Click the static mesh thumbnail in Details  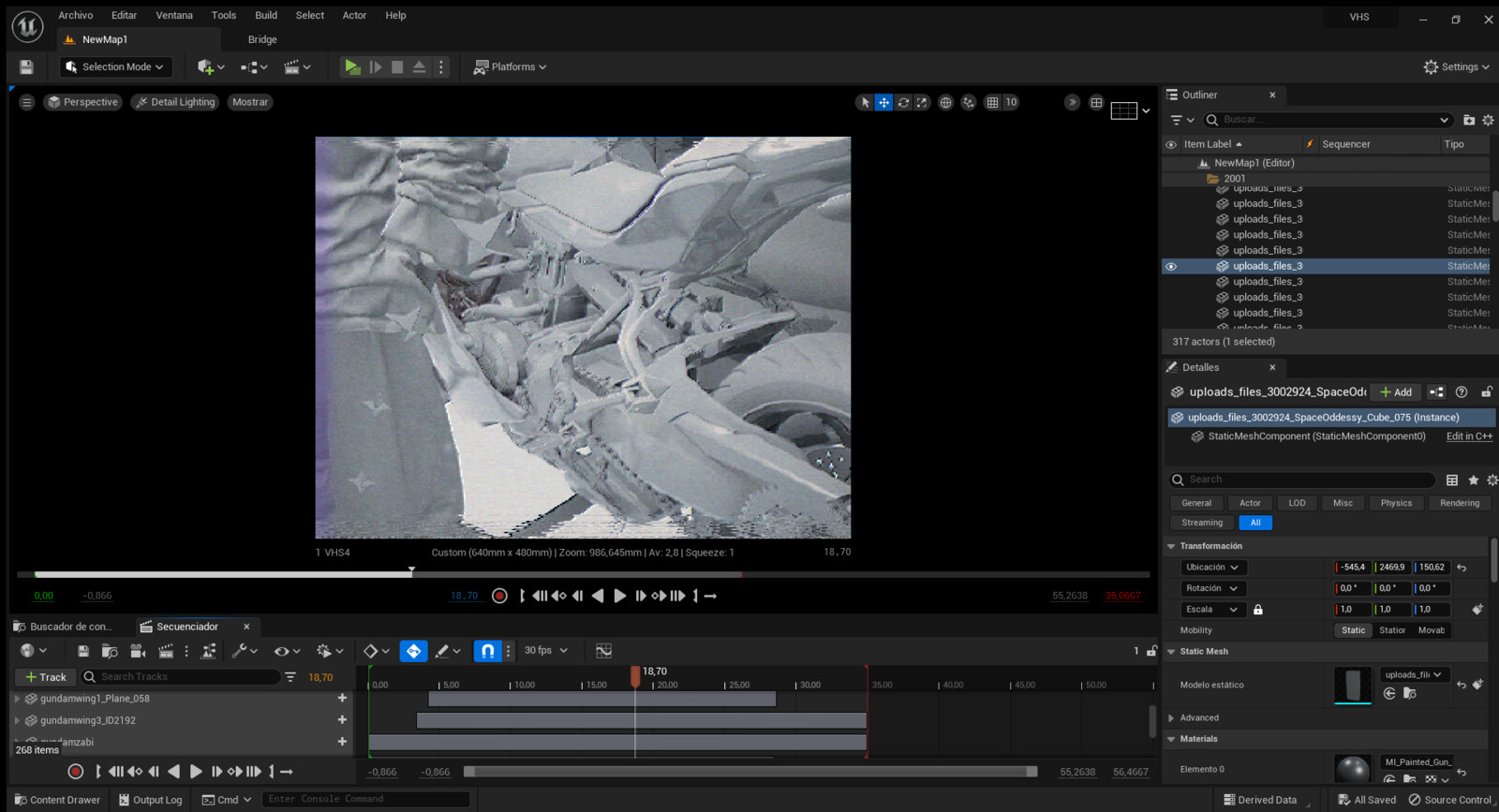coord(1352,685)
